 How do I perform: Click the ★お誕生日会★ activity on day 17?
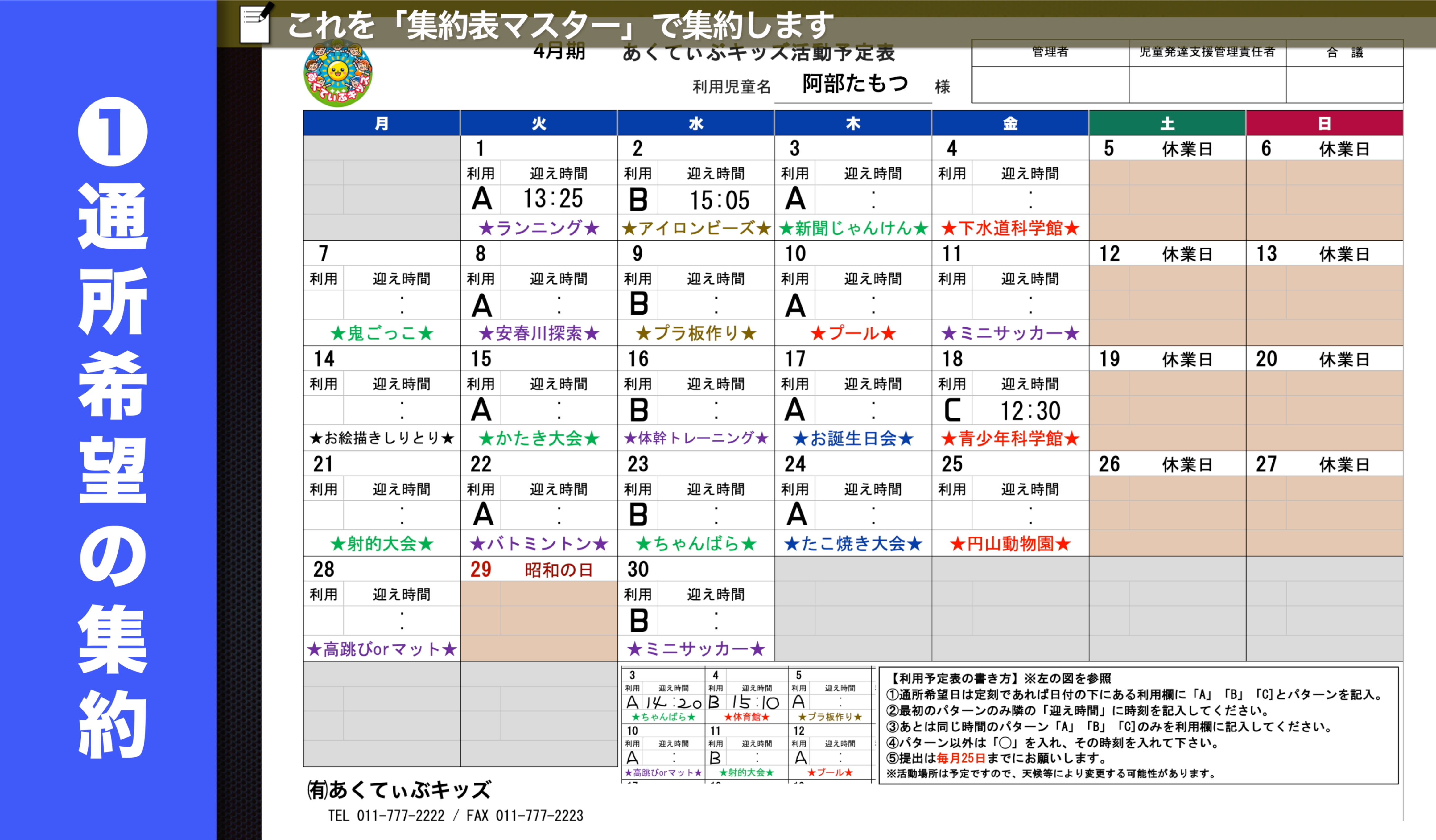click(853, 438)
